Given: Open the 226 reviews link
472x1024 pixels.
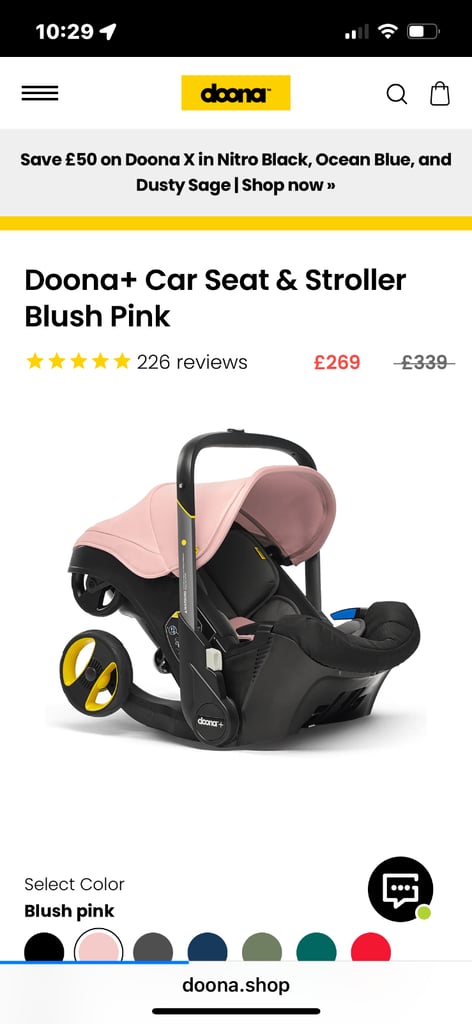Looking at the screenshot, I should [192, 362].
